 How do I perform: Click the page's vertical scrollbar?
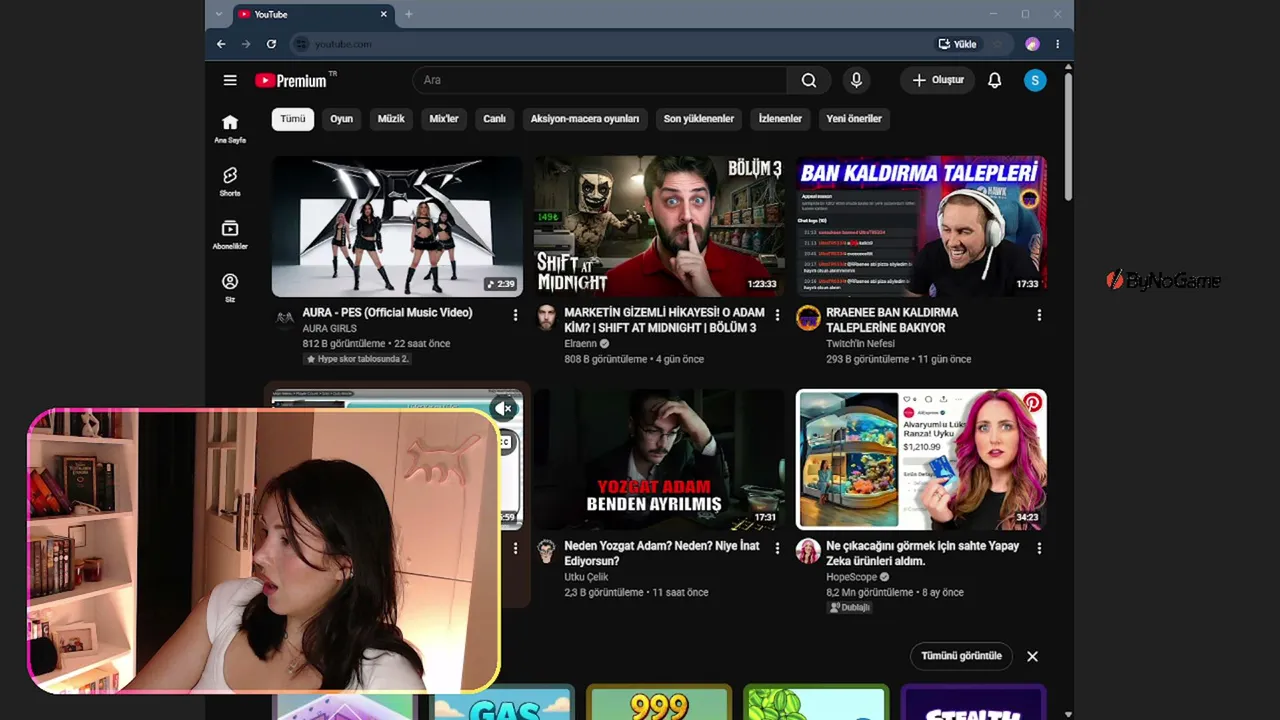tap(1068, 135)
